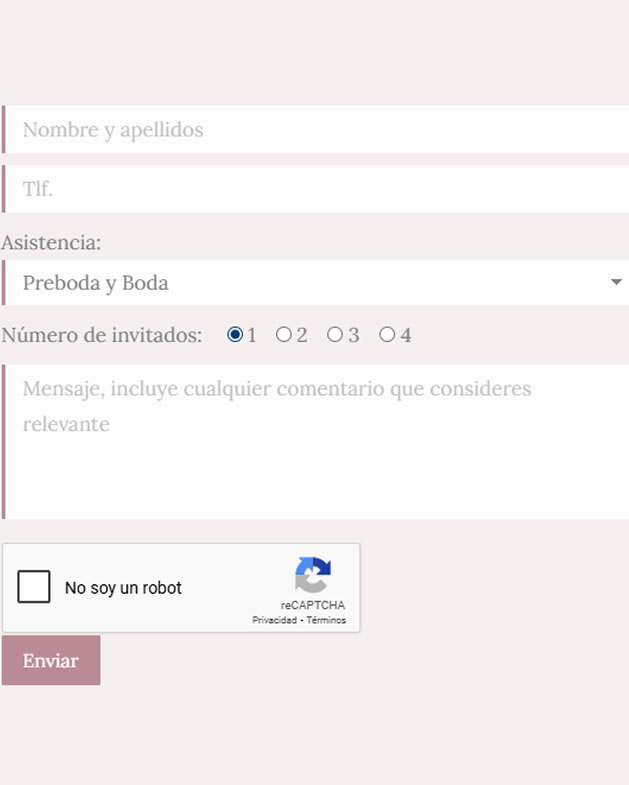Choose 3 as number of guests
The width and height of the screenshot is (629, 785).
(335, 335)
